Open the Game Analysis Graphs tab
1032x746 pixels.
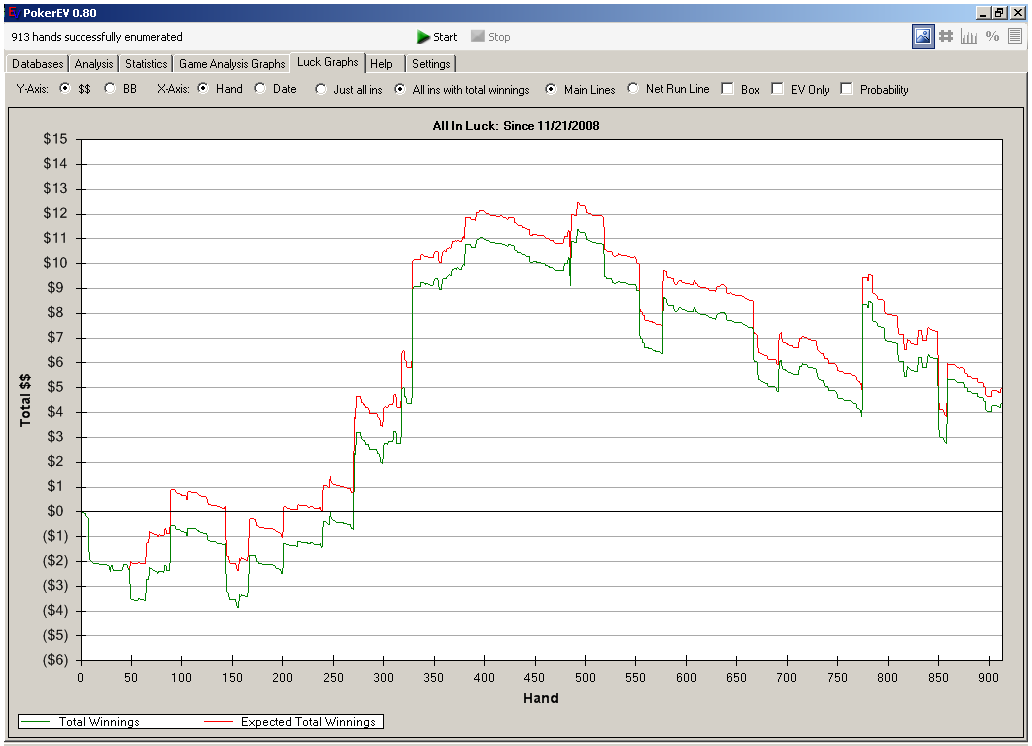[232, 64]
